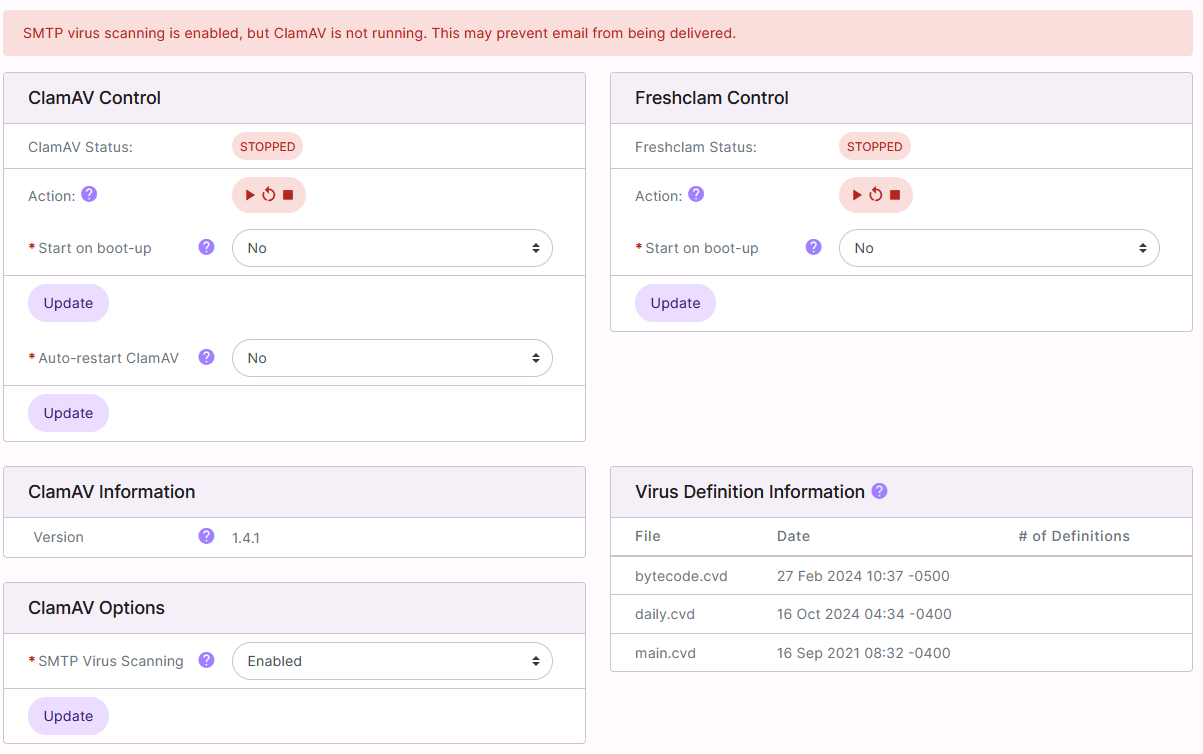Start the ClamAV service with play icon
Viewport: 1203px width, 754px height.
250,195
